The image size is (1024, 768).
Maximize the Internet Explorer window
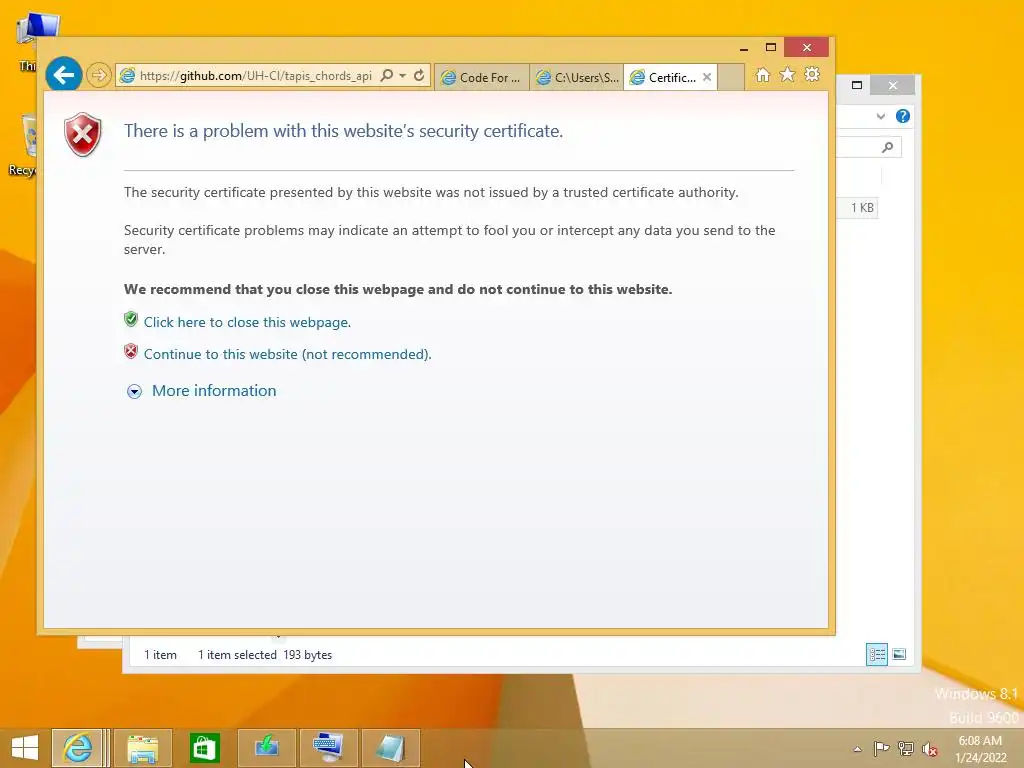(x=771, y=48)
